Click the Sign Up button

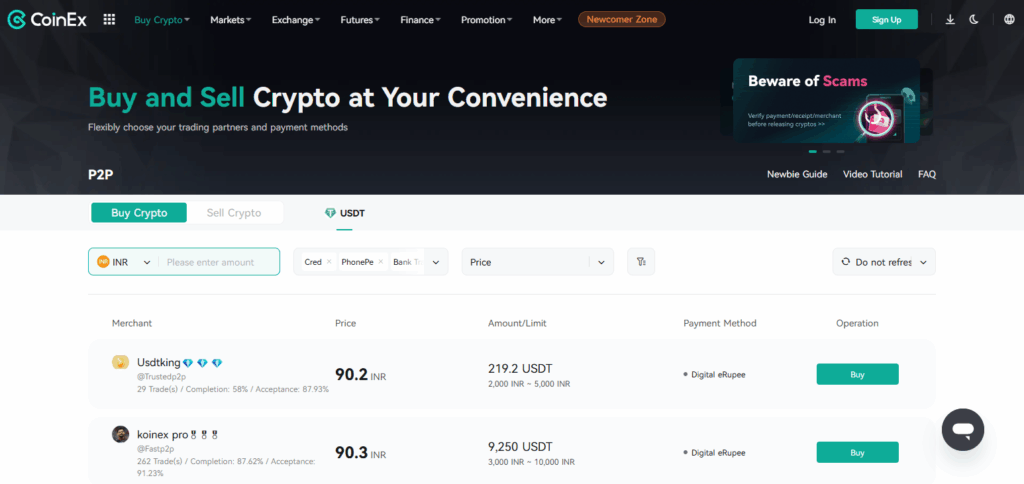pos(886,20)
